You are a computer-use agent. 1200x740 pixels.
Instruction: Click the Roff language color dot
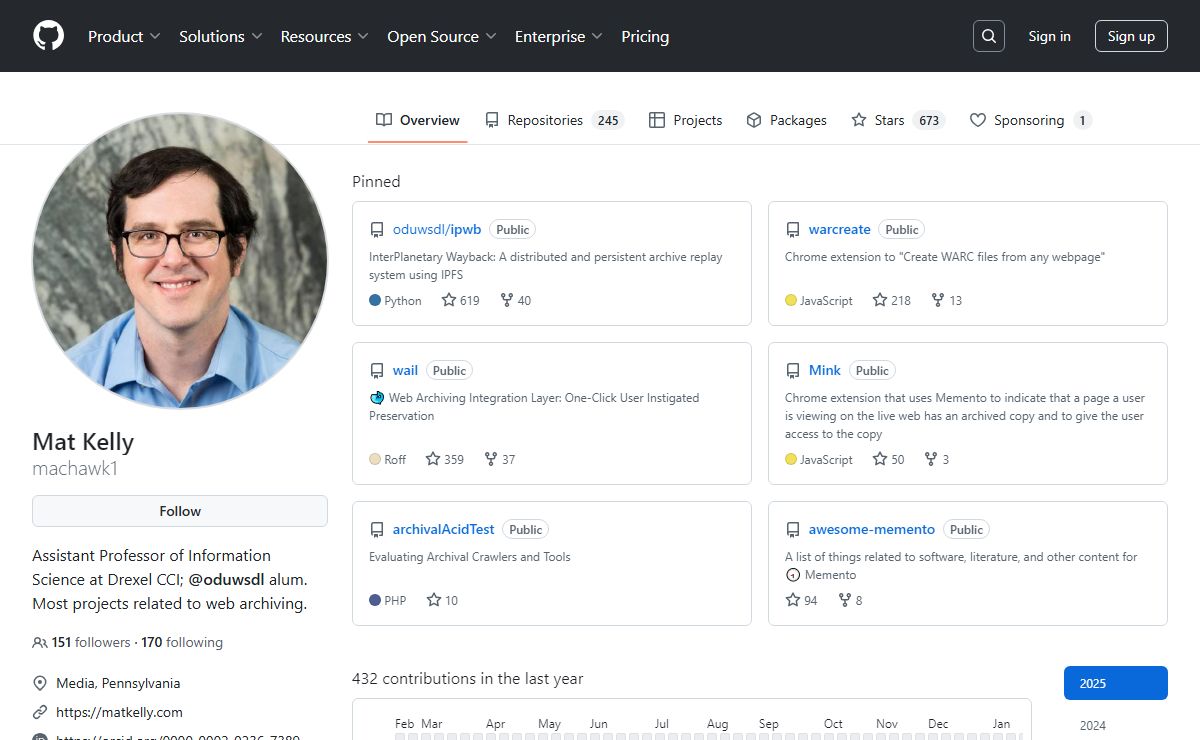click(x=375, y=459)
